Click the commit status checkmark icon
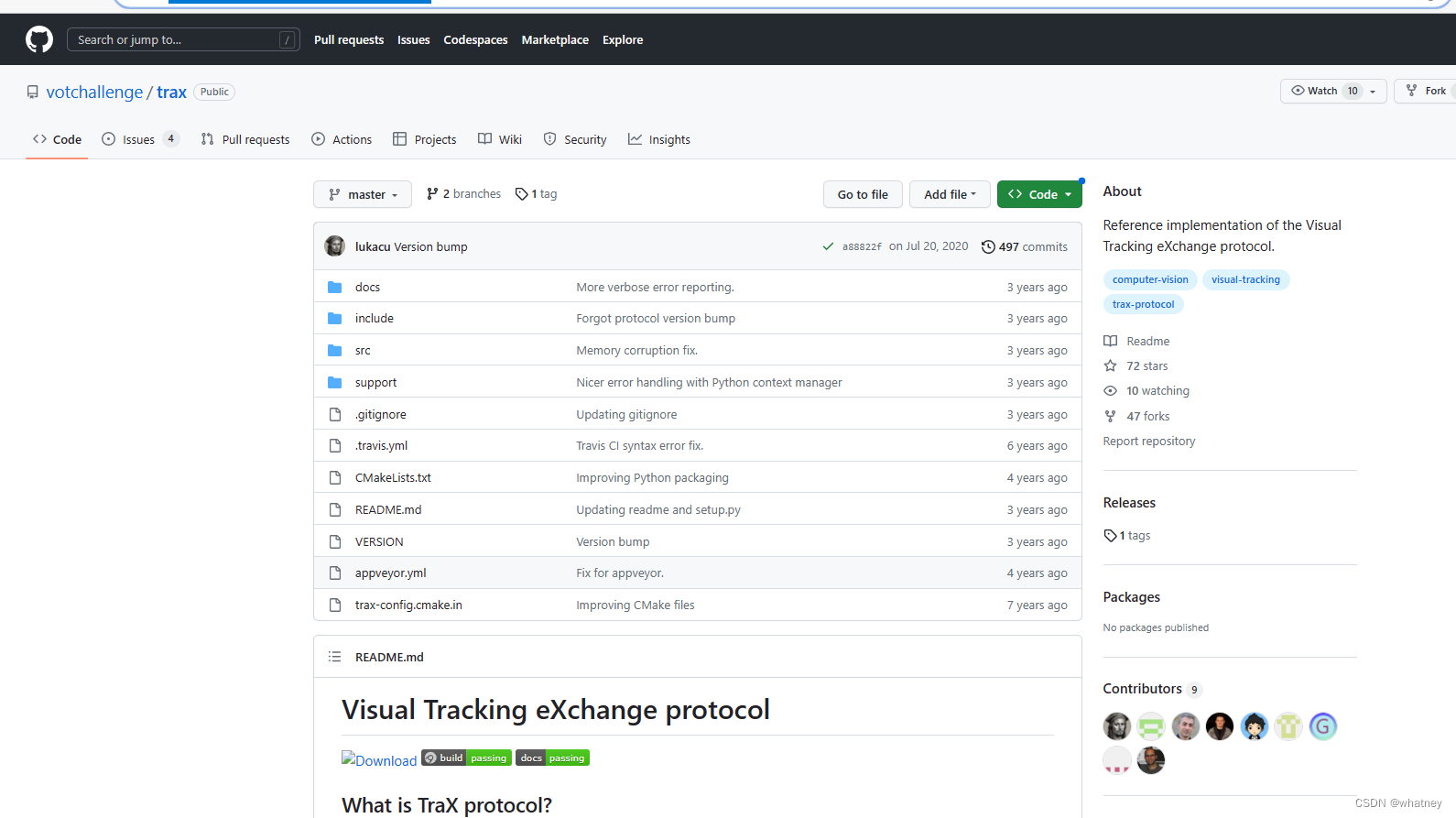The image size is (1456, 818). [828, 246]
